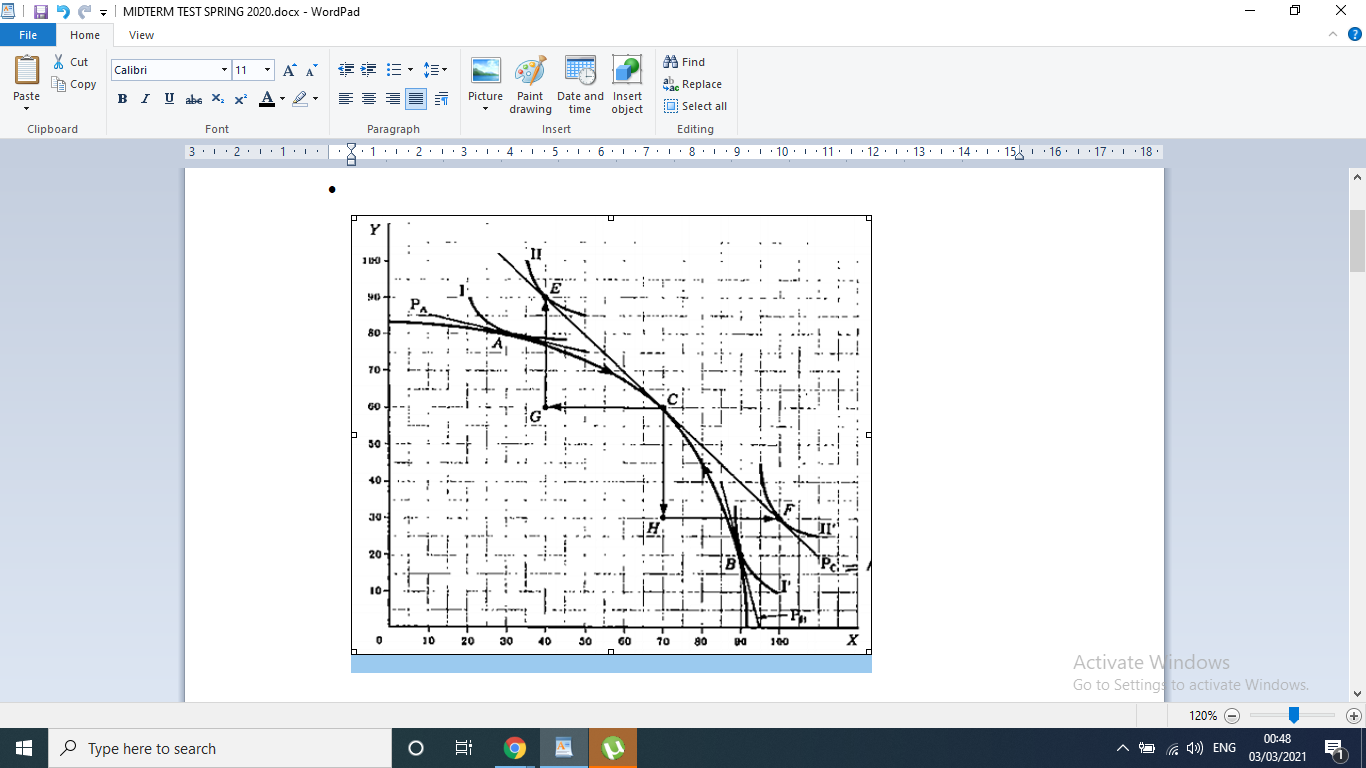Enable center text alignment
Screen dimensions: 1366x768
369,99
